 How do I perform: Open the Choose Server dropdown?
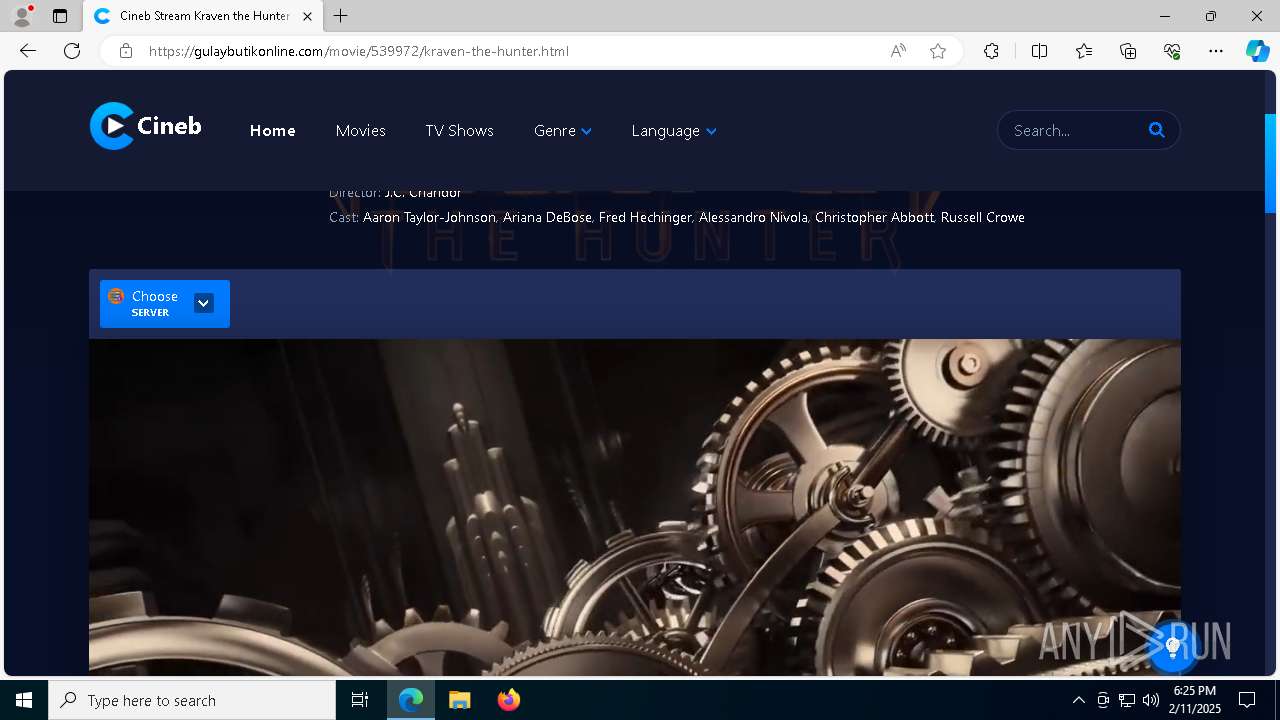tap(165, 303)
